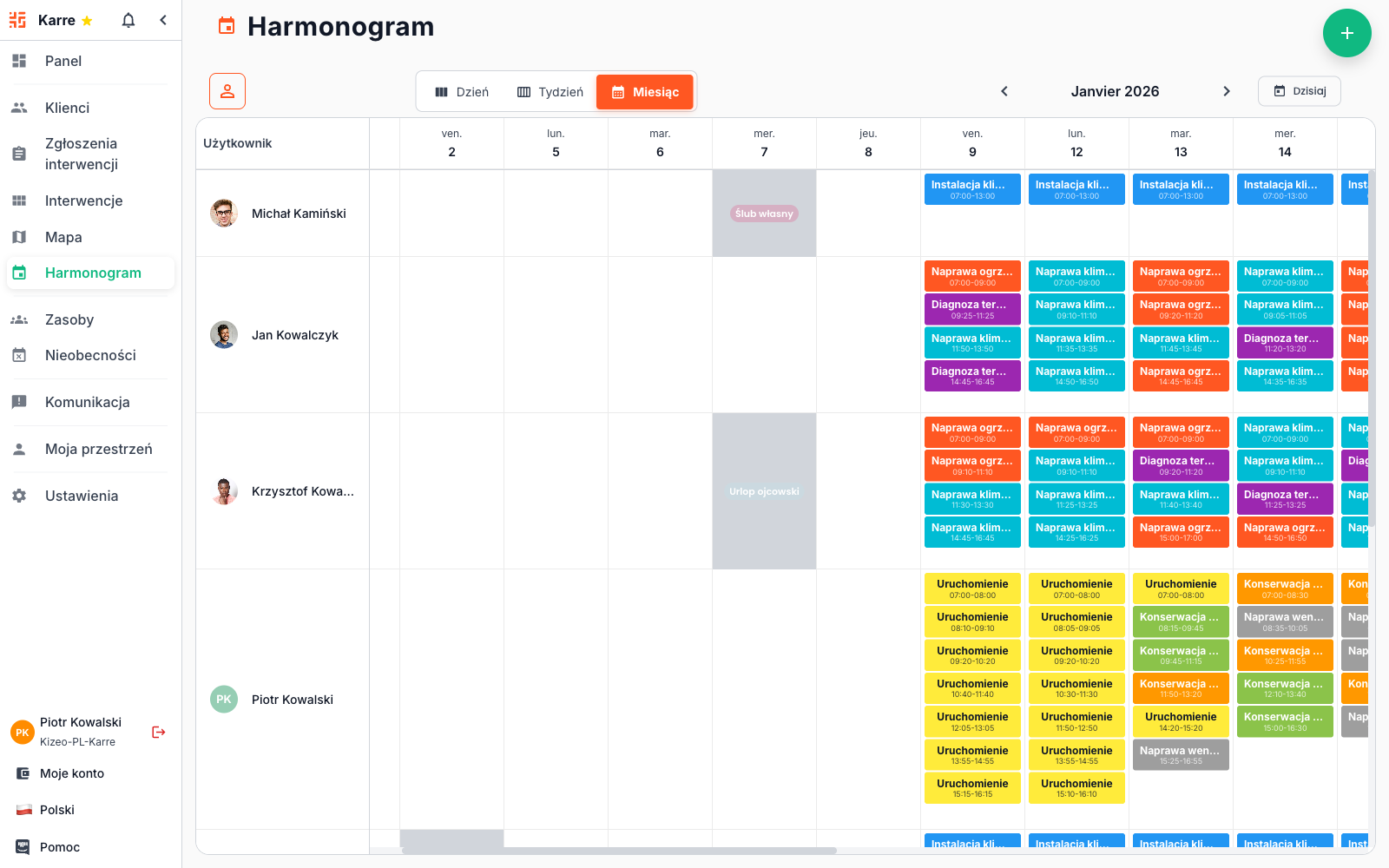Open Mapa from the sidebar

pos(63,237)
